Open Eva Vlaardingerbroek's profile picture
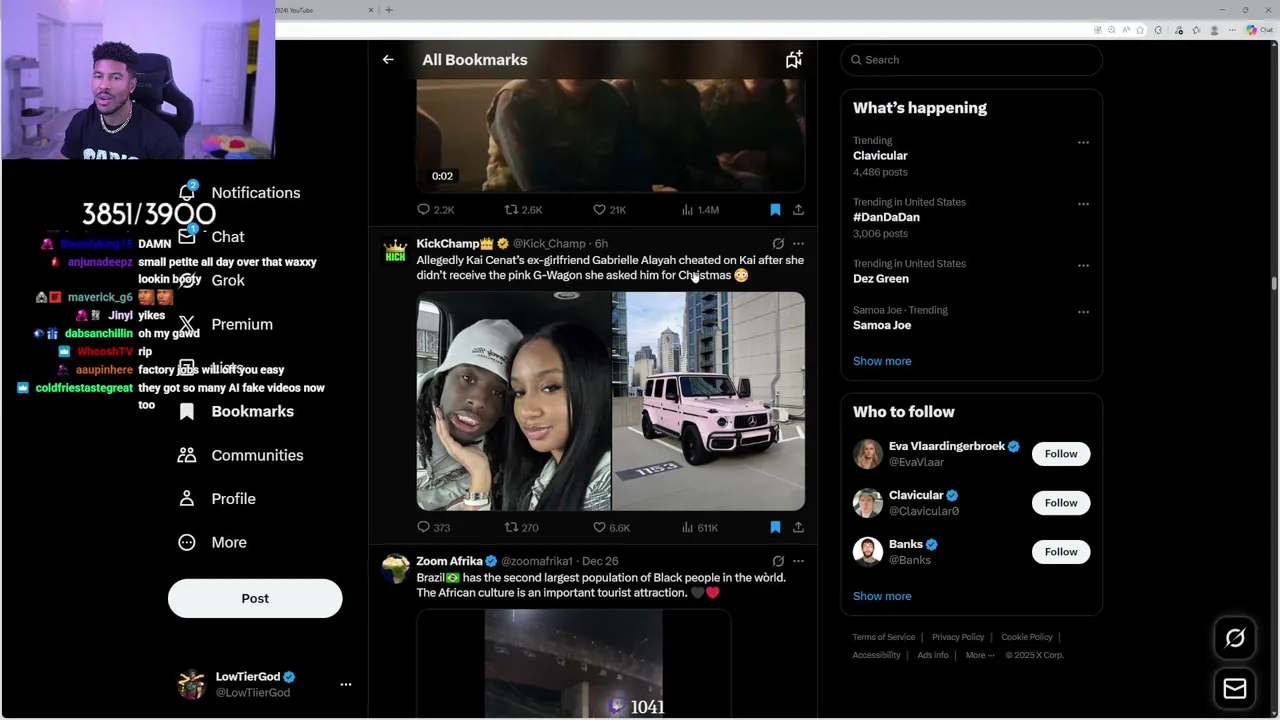 (x=867, y=454)
